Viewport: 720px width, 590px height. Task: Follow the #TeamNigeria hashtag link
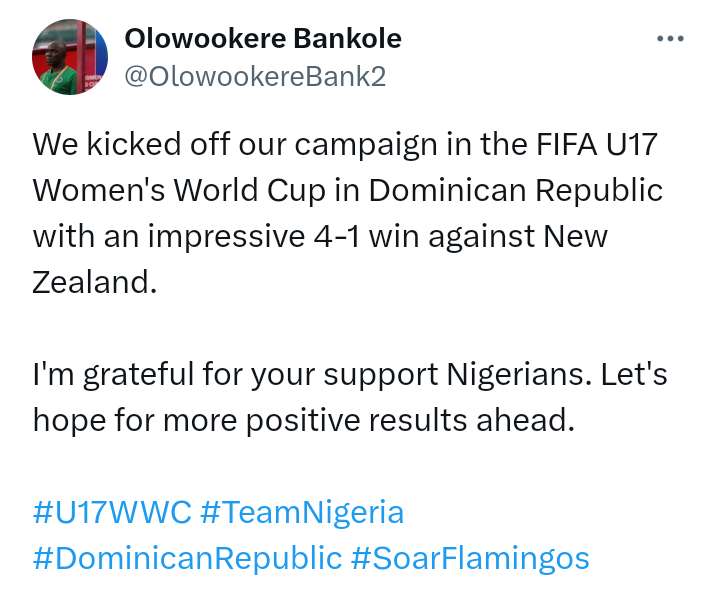point(302,513)
